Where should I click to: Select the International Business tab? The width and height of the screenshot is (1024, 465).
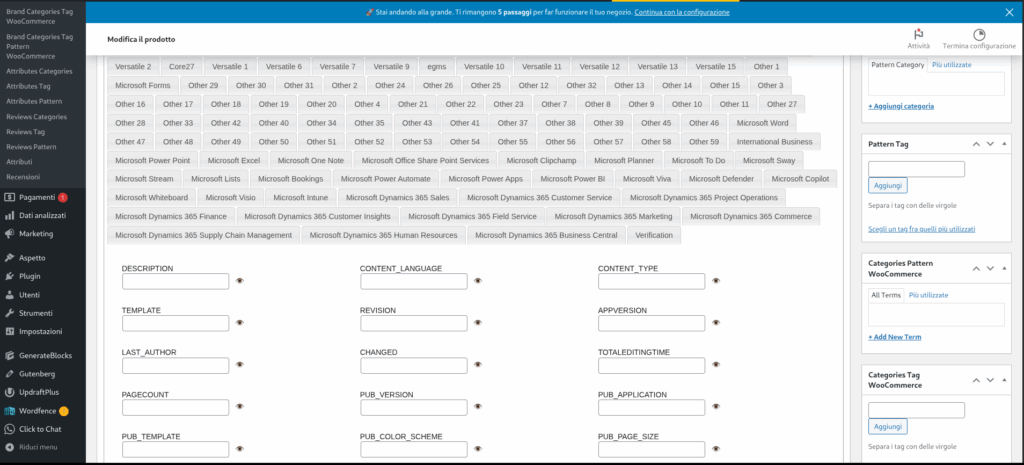point(775,142)
